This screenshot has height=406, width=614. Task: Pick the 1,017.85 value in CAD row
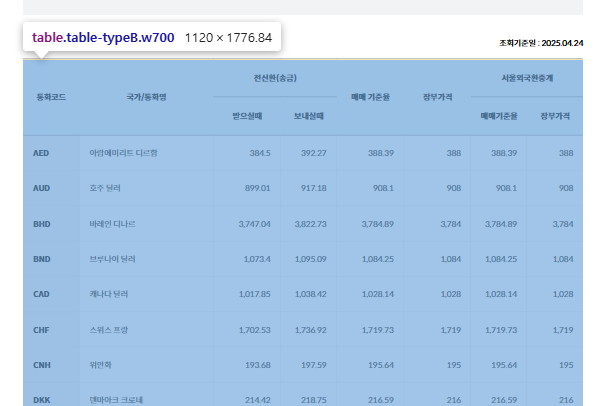coord(255,294)
